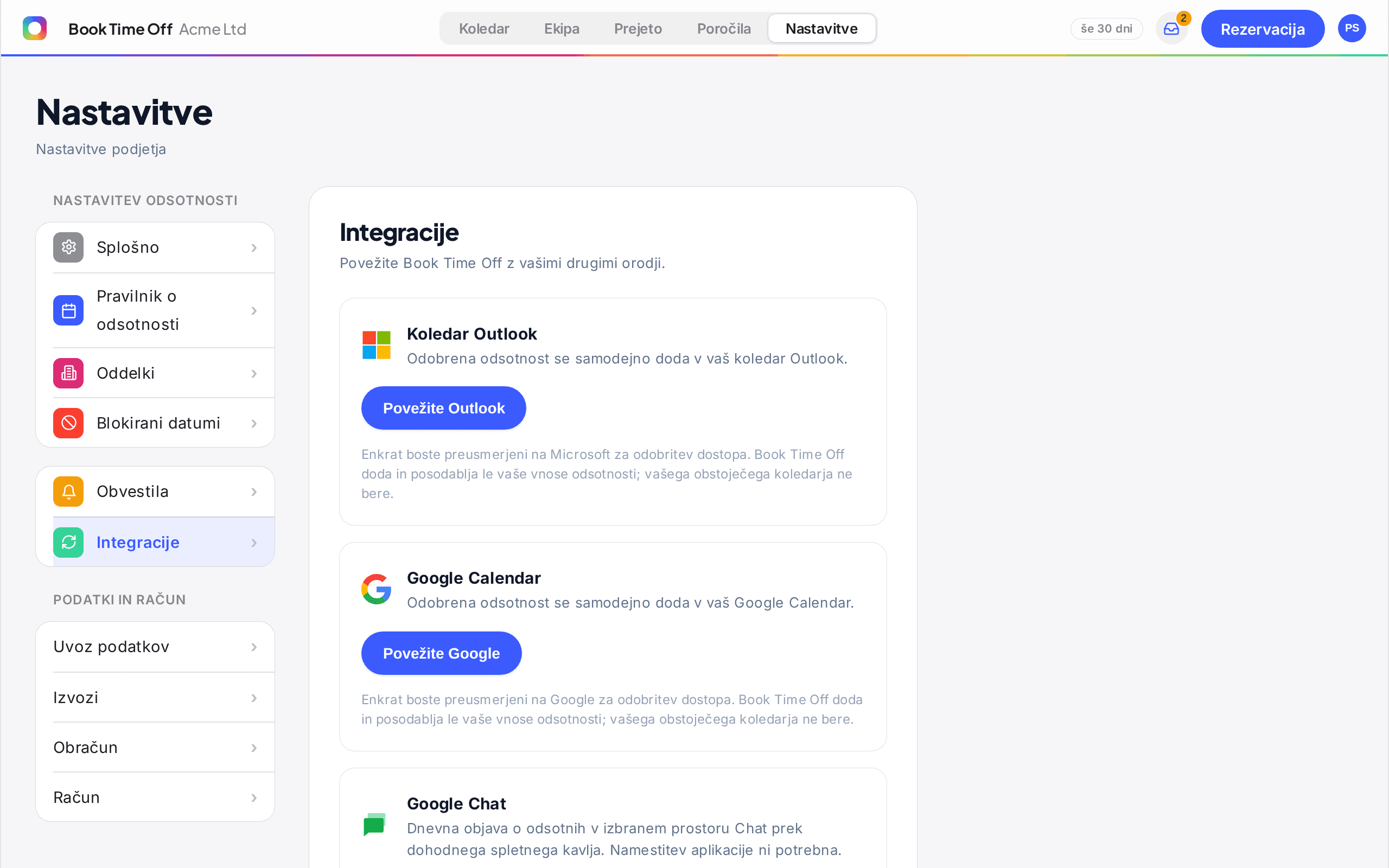This screenshot has width=1389, height=868.
Task: Click the 'Google Chat' heading
Action: click(456, 803)
